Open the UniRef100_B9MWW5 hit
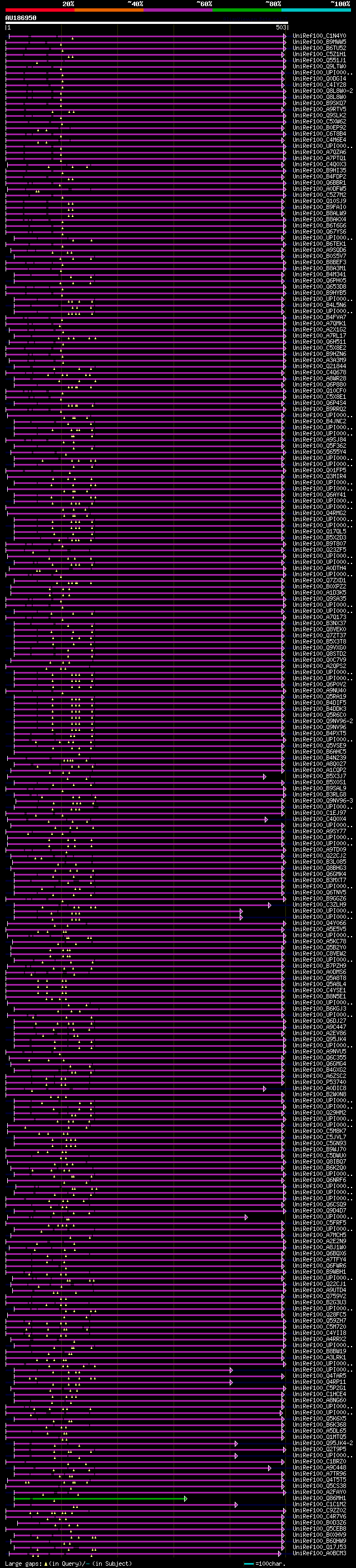The height and width of the screenshot is (1568, 356). click(x=319, y=42)
